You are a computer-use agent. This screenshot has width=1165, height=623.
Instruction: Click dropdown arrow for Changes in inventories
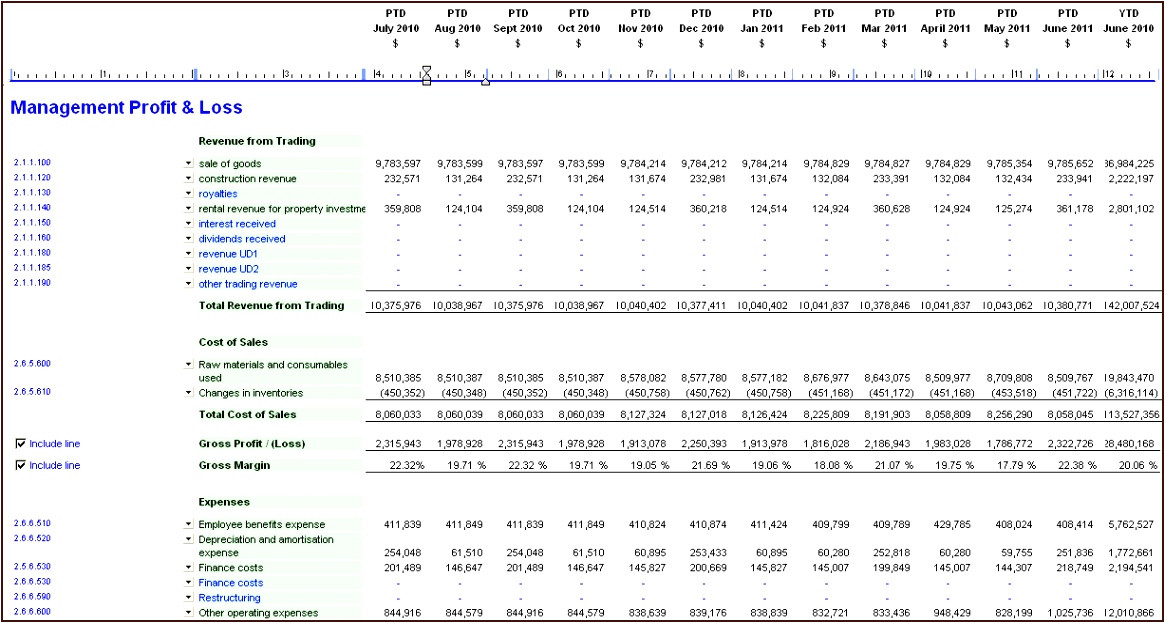[x=189, y=392]
